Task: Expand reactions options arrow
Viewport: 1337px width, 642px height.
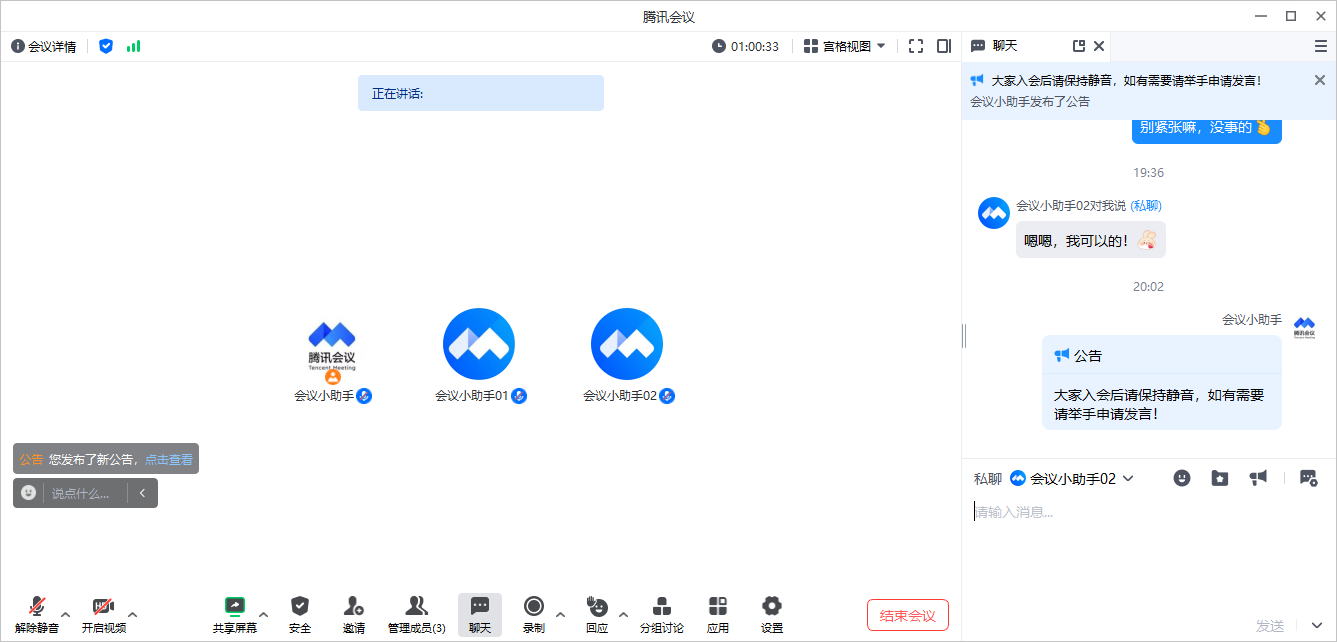Action: click(623, 614)
